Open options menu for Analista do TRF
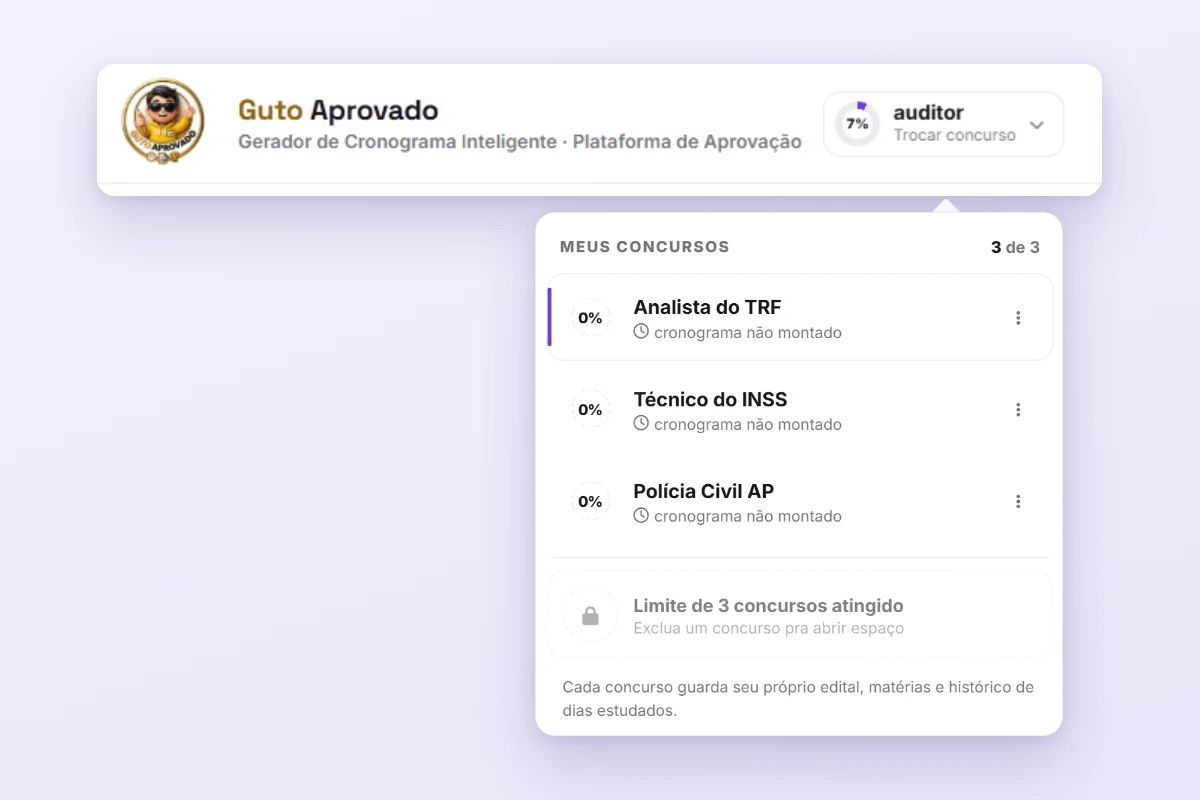Viewport: 1200px width, 800px height. pos(1018,318)
